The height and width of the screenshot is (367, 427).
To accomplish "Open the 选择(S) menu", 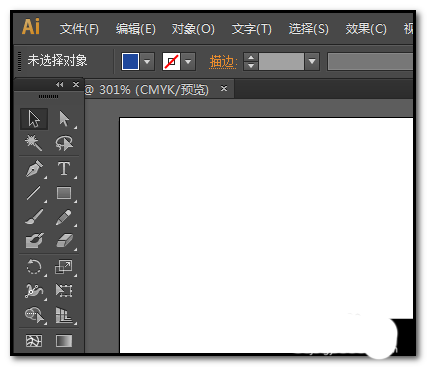I will (309, 29).
